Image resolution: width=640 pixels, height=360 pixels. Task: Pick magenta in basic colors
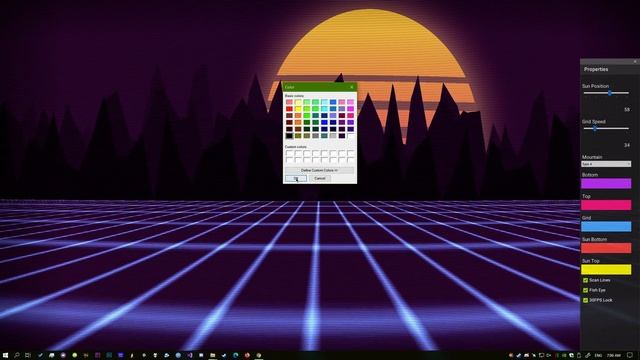[x=351, y=109]
